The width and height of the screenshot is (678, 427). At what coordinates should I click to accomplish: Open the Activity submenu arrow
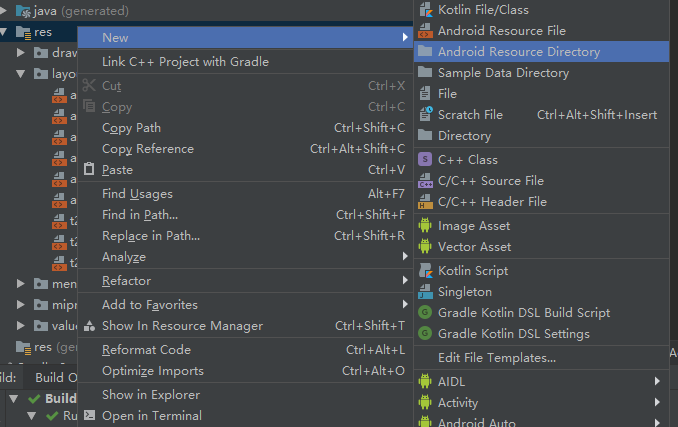(657, 402)
